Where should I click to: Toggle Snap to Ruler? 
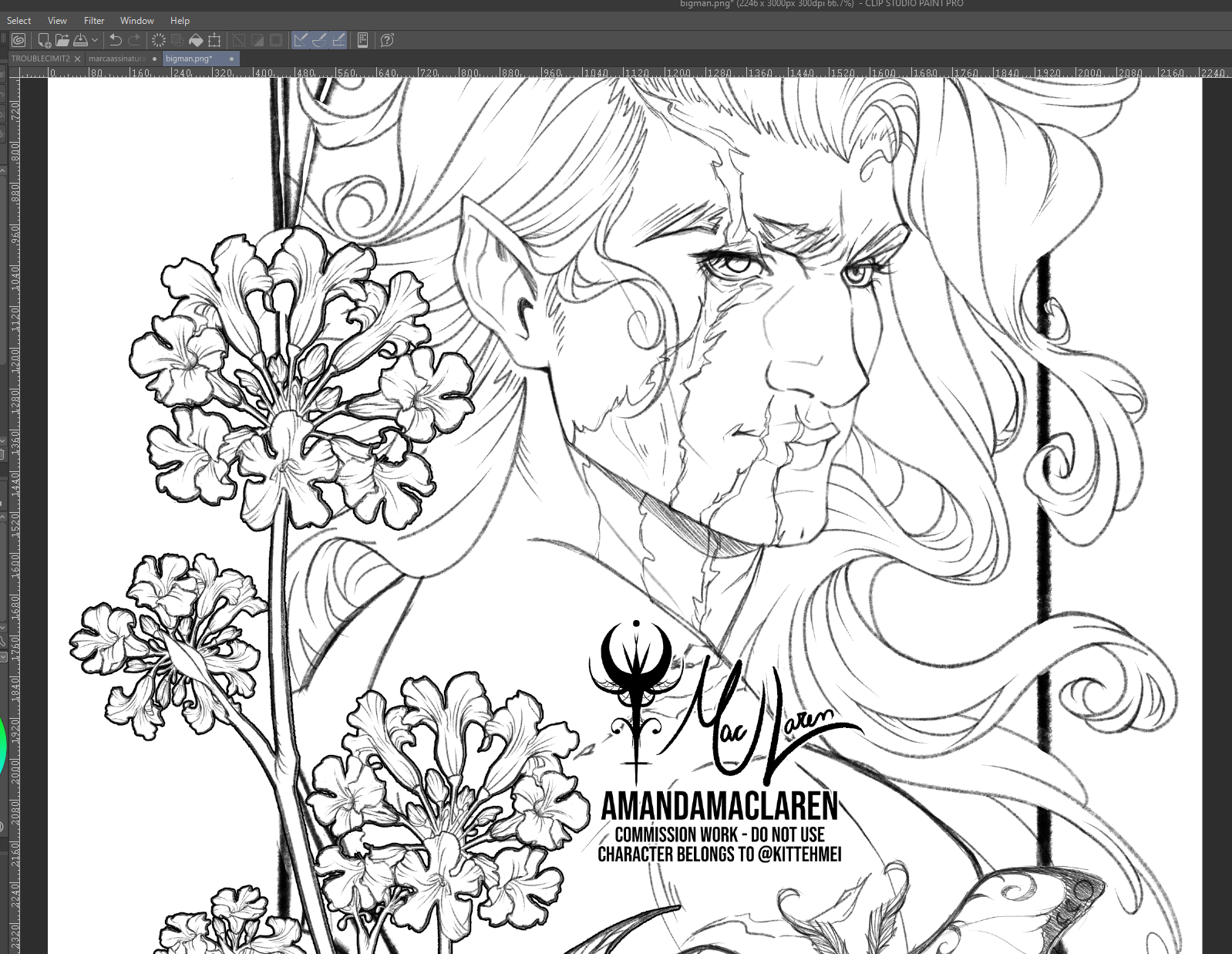[301, 40]
